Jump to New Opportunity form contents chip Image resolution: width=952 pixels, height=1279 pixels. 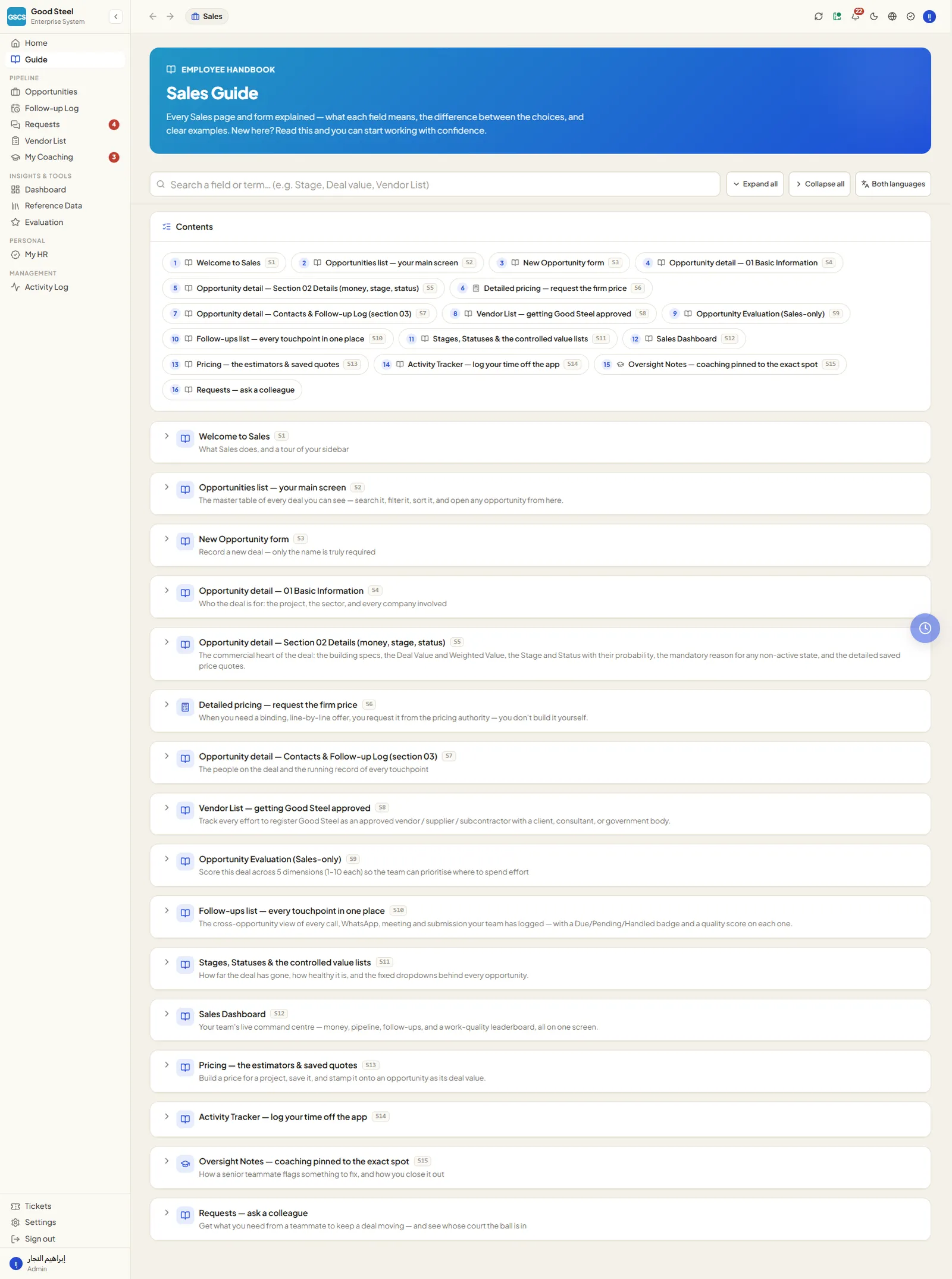(x=559, y=263)
